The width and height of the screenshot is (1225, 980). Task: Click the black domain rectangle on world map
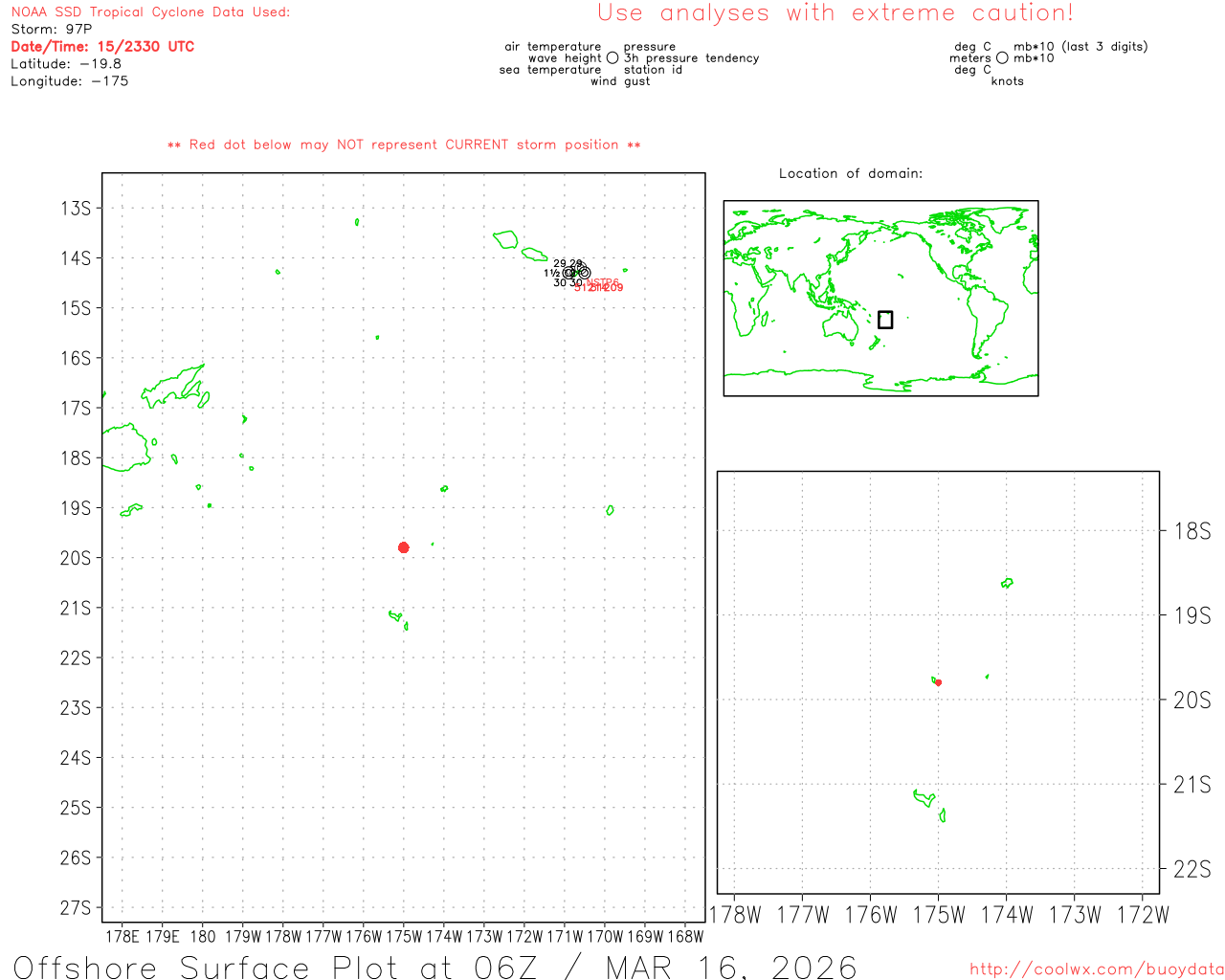point(885,320)
